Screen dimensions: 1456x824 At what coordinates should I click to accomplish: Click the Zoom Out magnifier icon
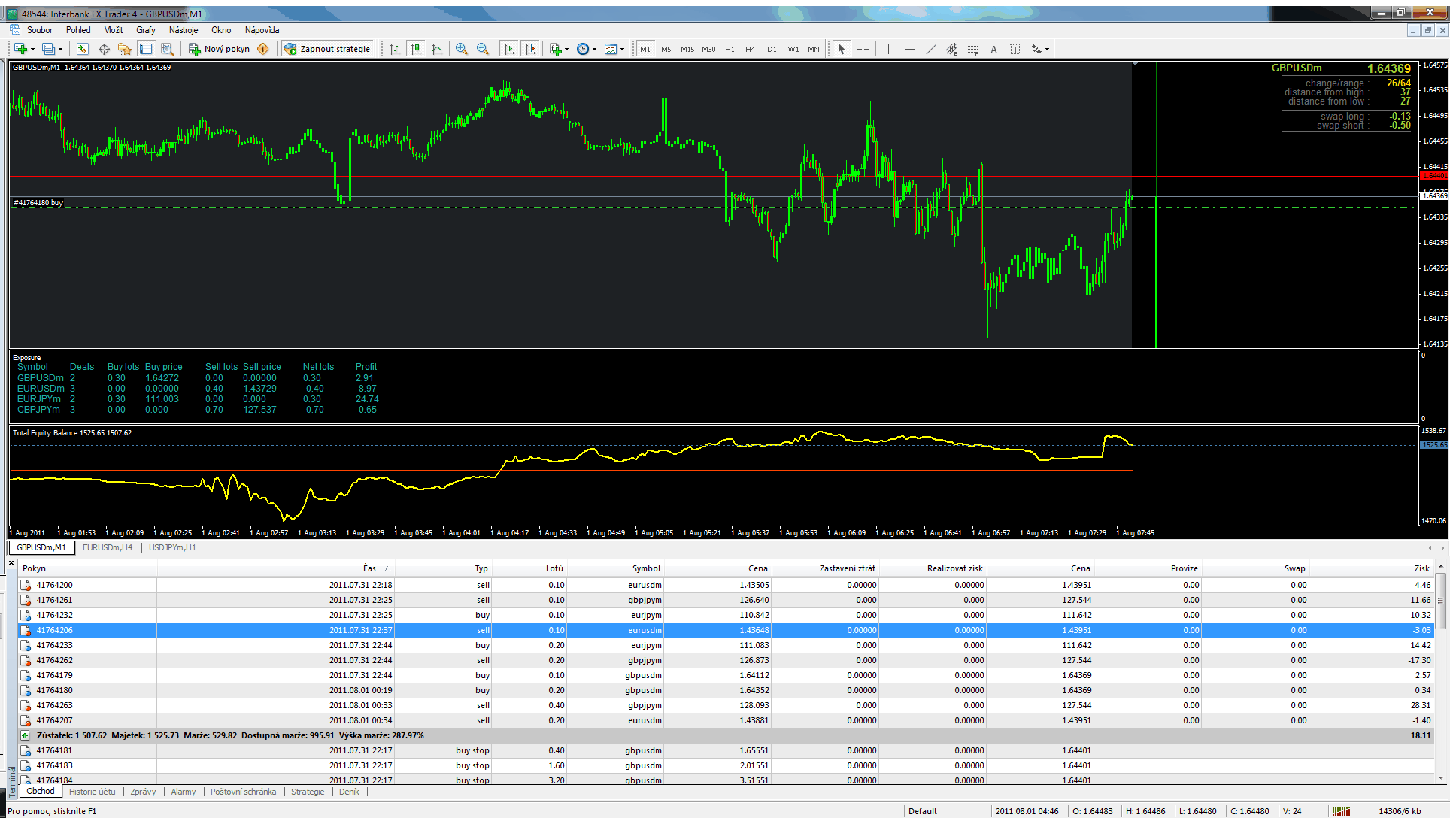click(x=483, y=49)
